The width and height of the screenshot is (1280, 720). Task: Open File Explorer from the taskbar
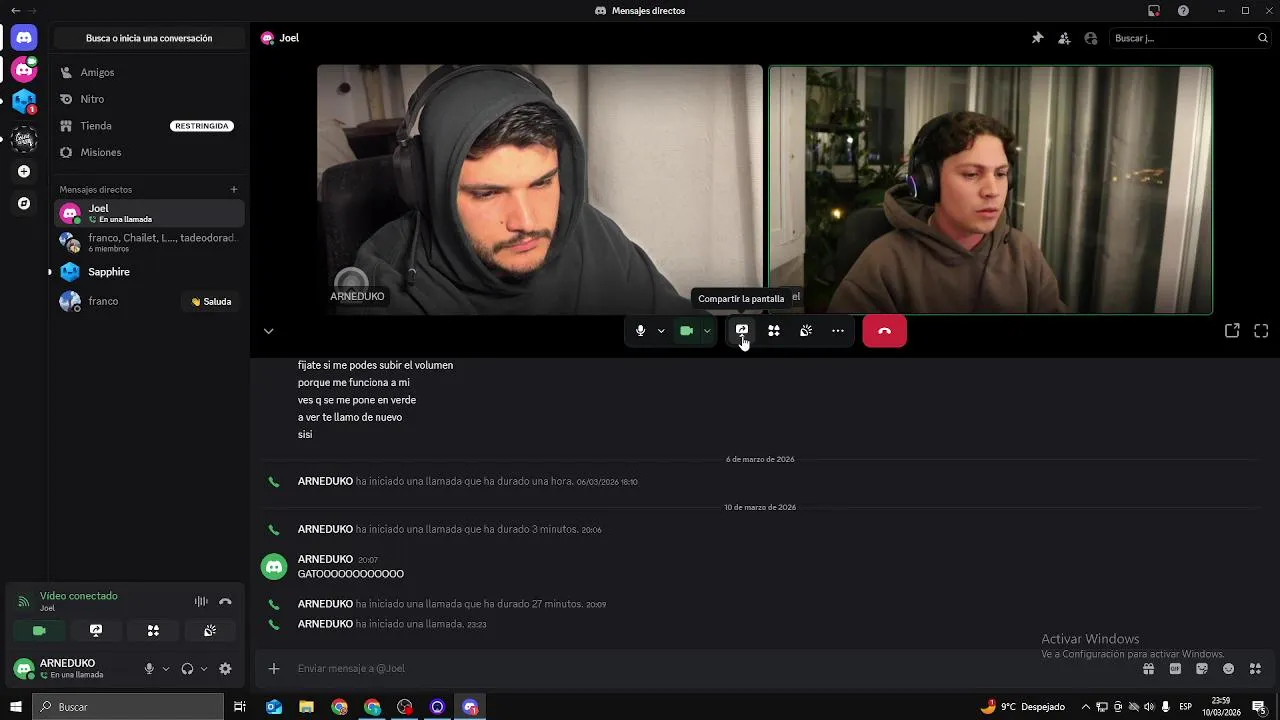(306, 707)
